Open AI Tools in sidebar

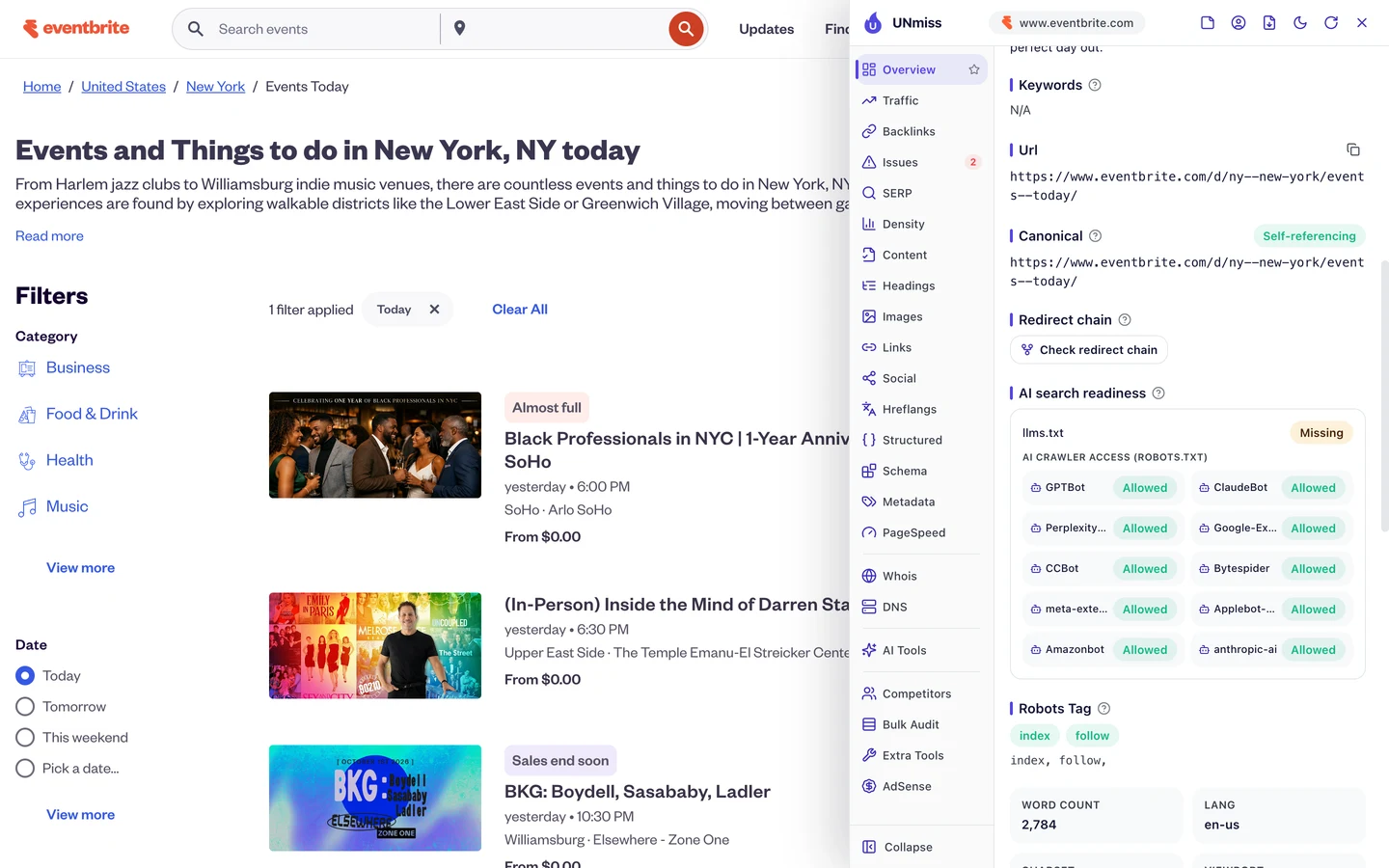[x=921, y=650]
